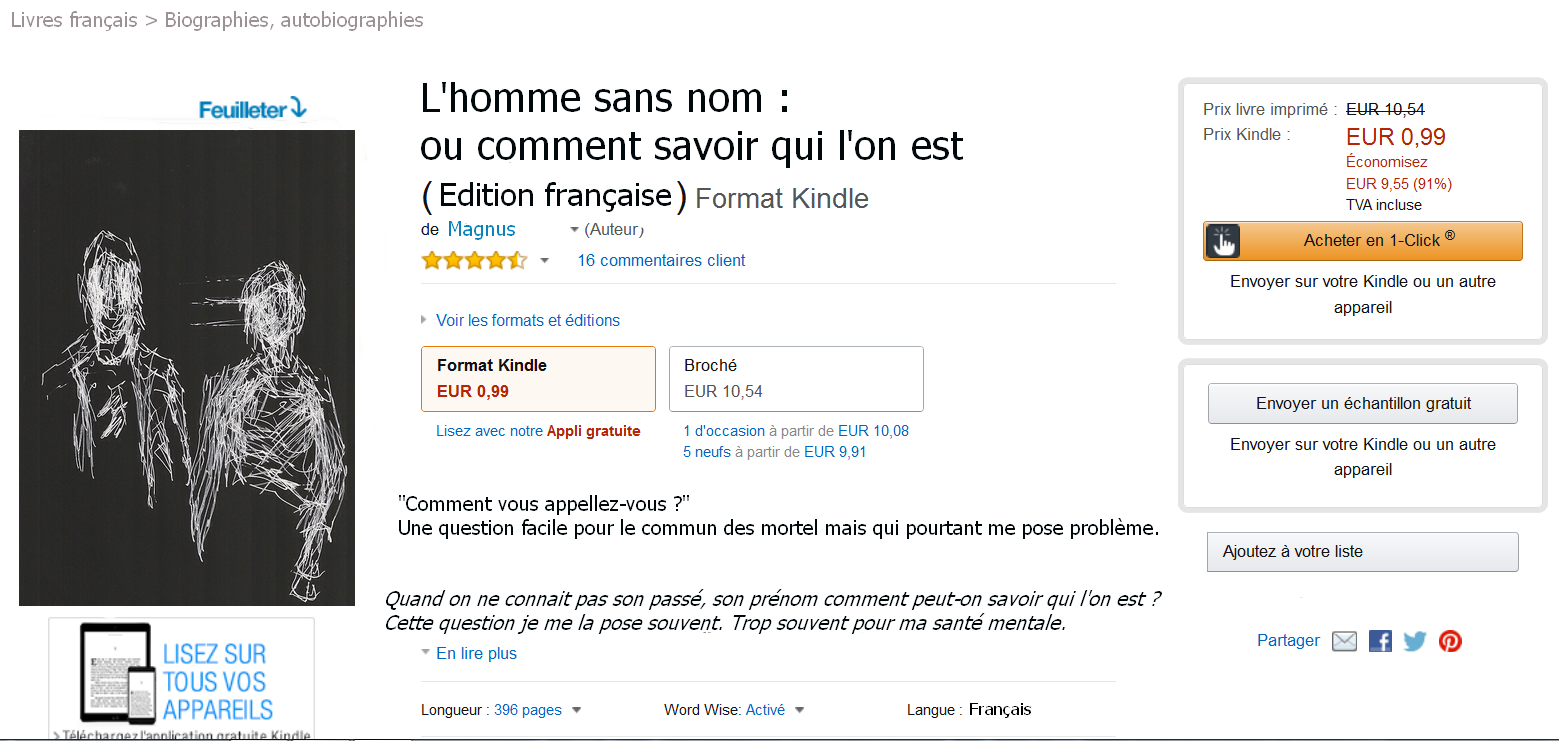Screen dimensions: 1559x741
Task: Open the author dropdown next to Magnus
Action: click(x=574, y=230)
